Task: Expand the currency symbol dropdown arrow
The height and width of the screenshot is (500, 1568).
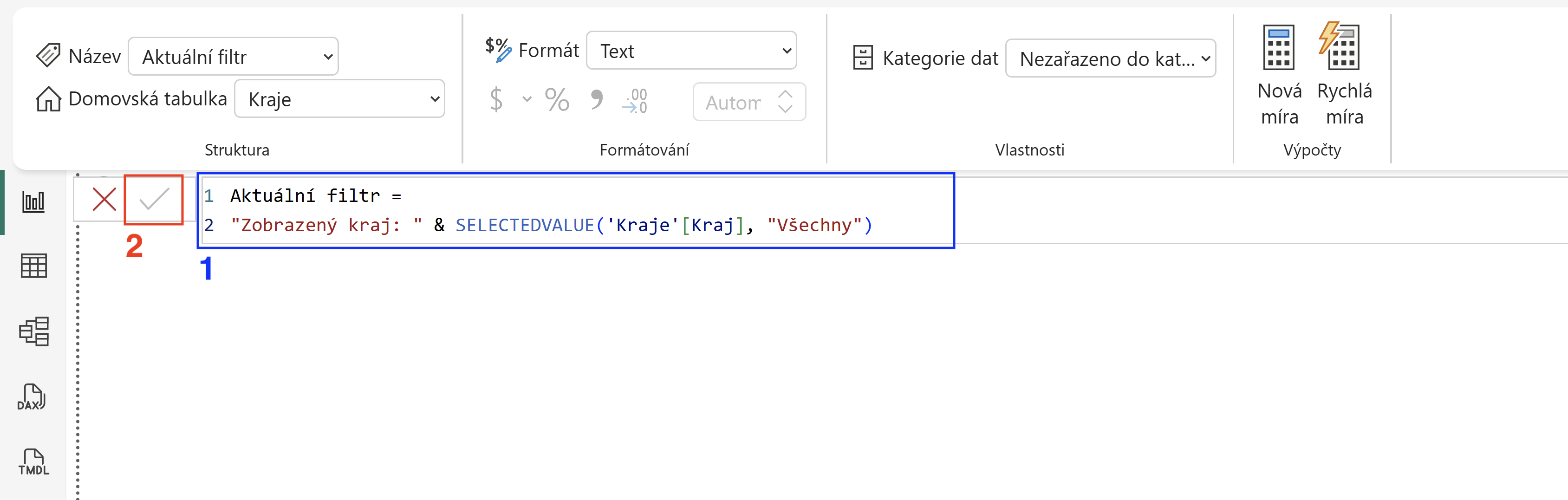Action: click(527, 99)
